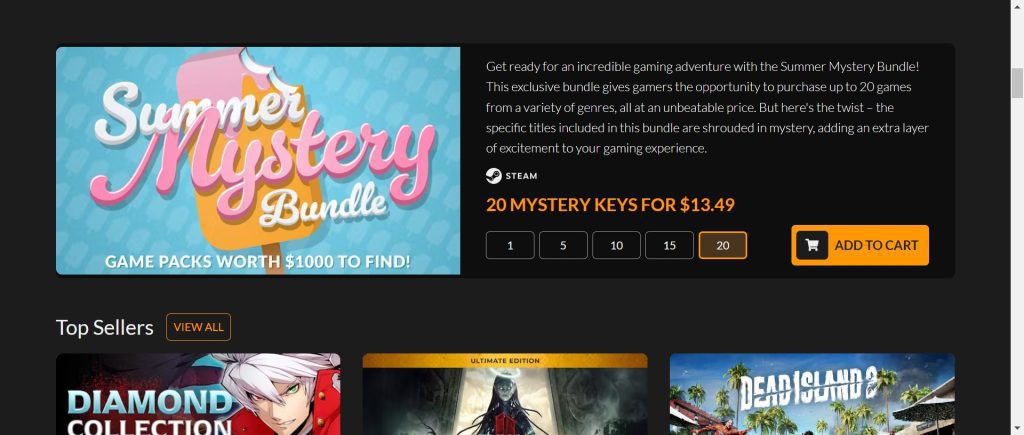Choose the 20 keys option
Viewport: 1024px width, 435px height.
(x=723, y=246)
